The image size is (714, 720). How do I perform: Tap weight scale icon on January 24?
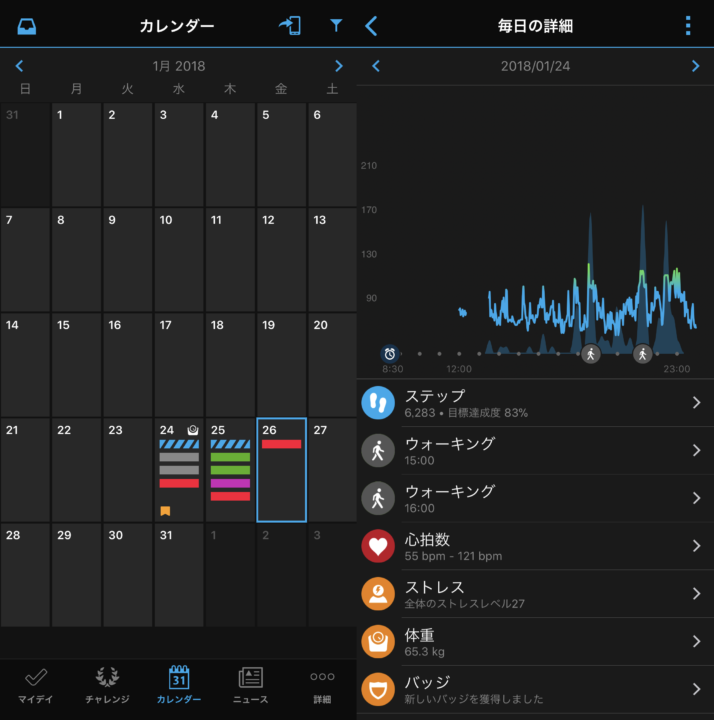(x=193, y=430)
